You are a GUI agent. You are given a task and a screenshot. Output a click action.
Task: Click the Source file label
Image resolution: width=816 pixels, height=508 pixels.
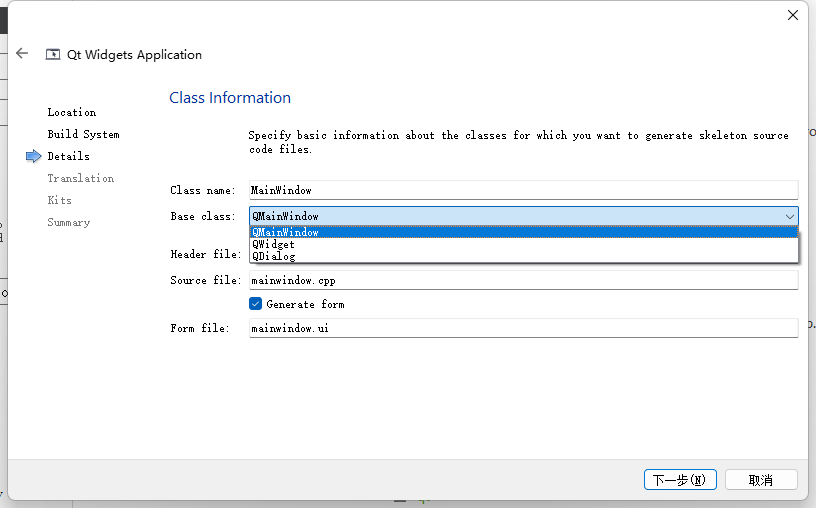(x=206, y=280)
